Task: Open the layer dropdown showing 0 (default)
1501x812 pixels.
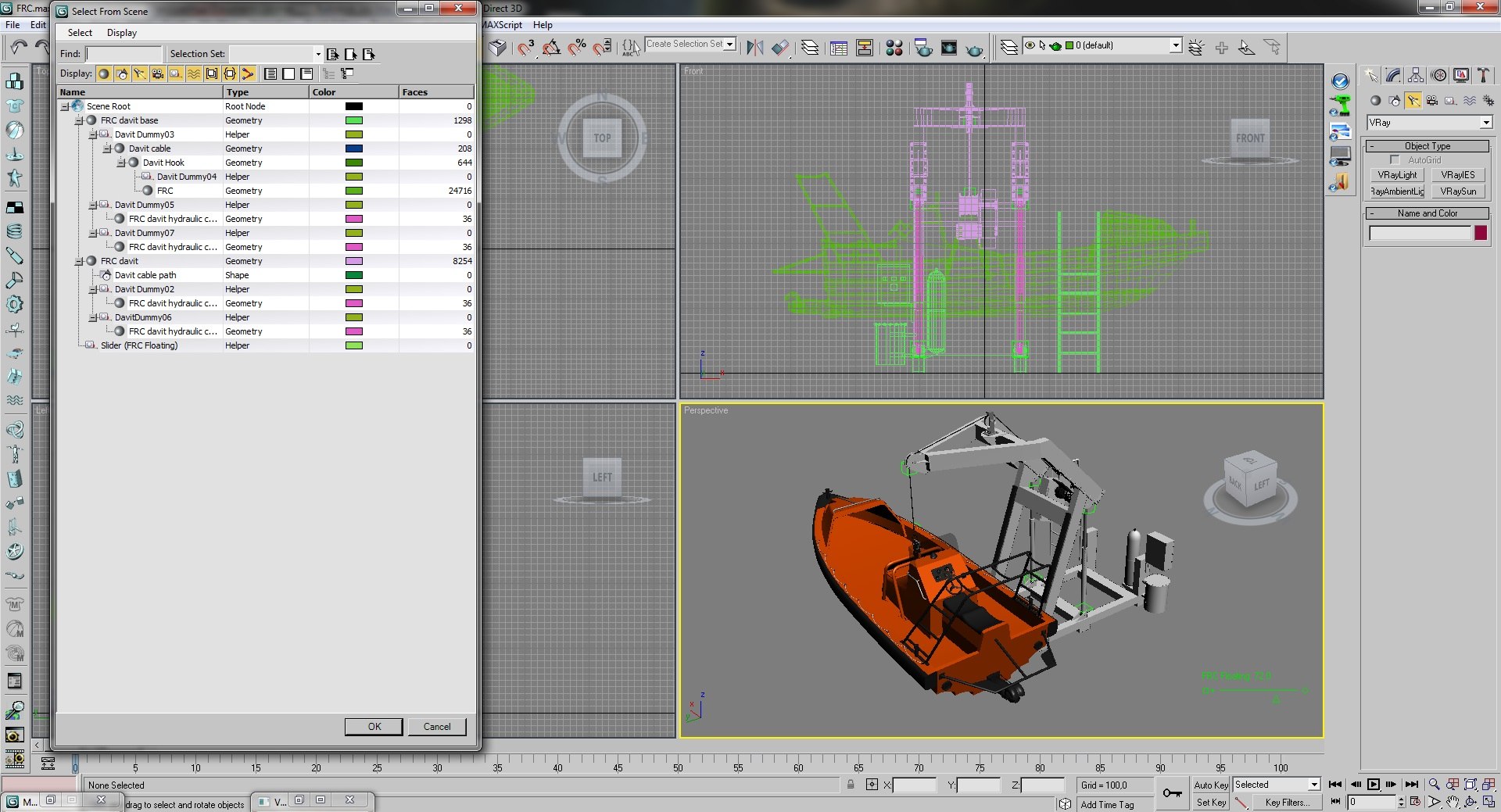Action: pos(1175,45)
